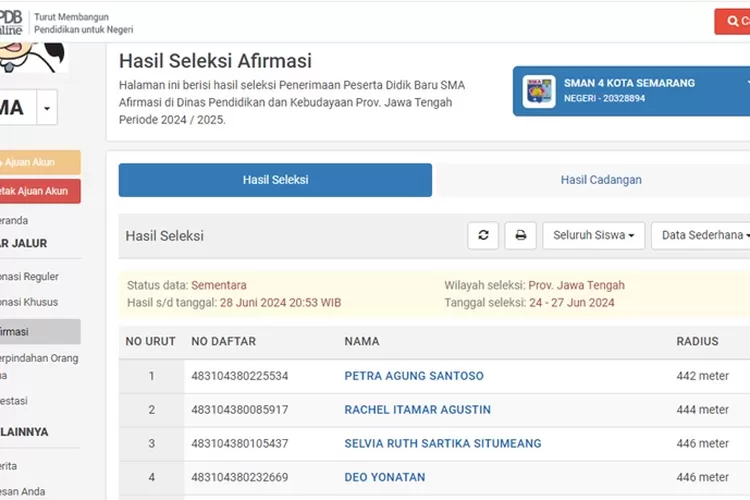Click registration number 483104380105437
The image size is (750, 500).
click(x=240, y=444)
